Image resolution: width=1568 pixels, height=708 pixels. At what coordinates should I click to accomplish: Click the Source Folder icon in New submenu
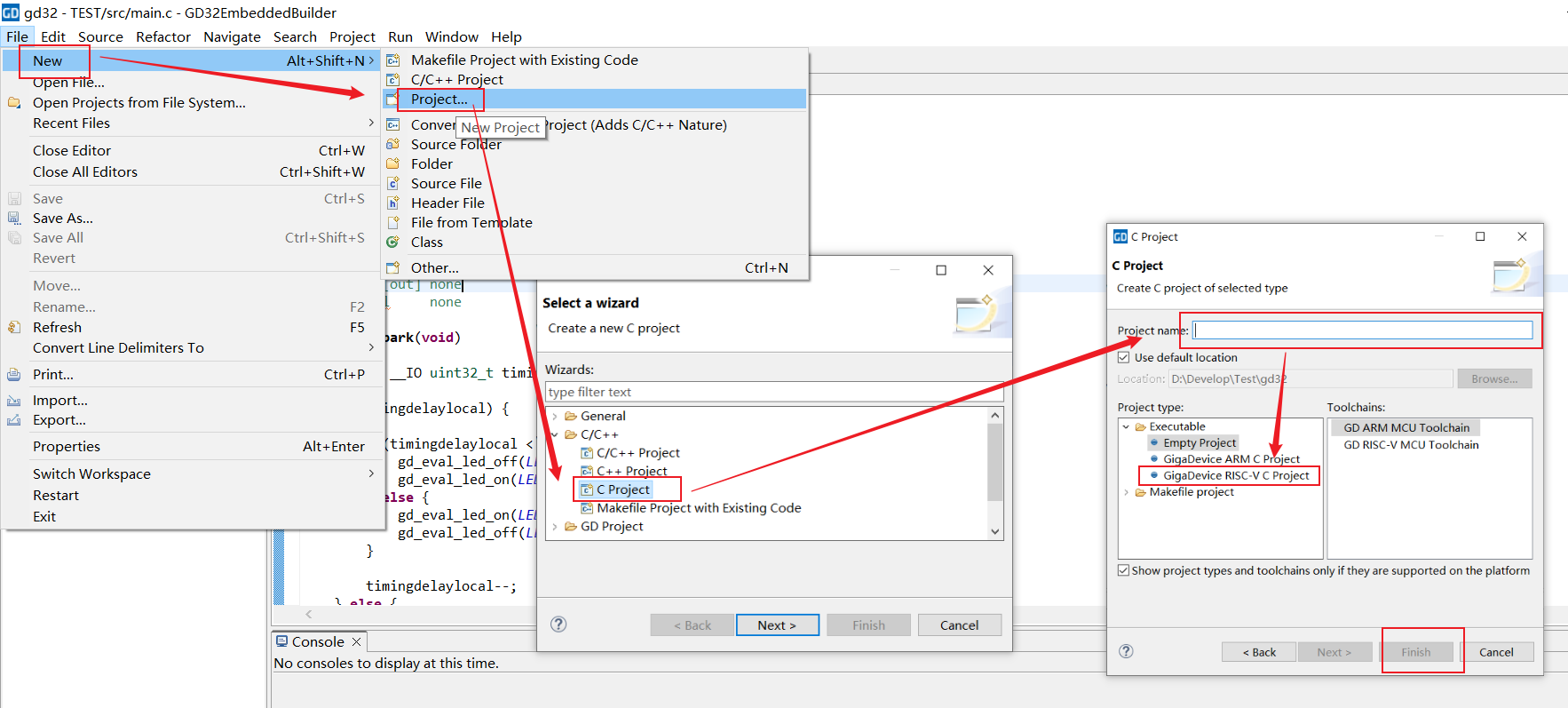coord(392,144)
